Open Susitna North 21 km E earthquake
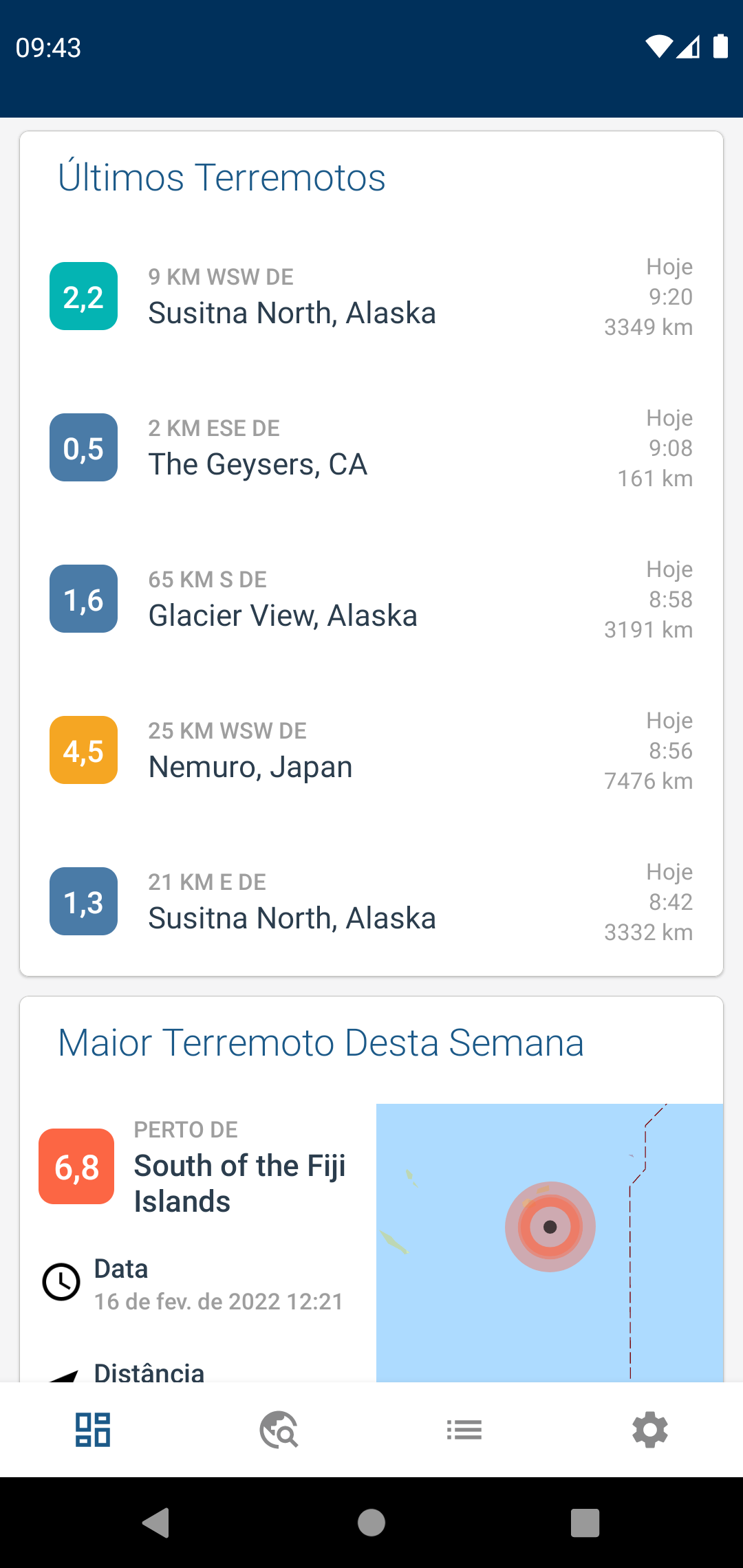743x1568 pixels. click(371, 902)
